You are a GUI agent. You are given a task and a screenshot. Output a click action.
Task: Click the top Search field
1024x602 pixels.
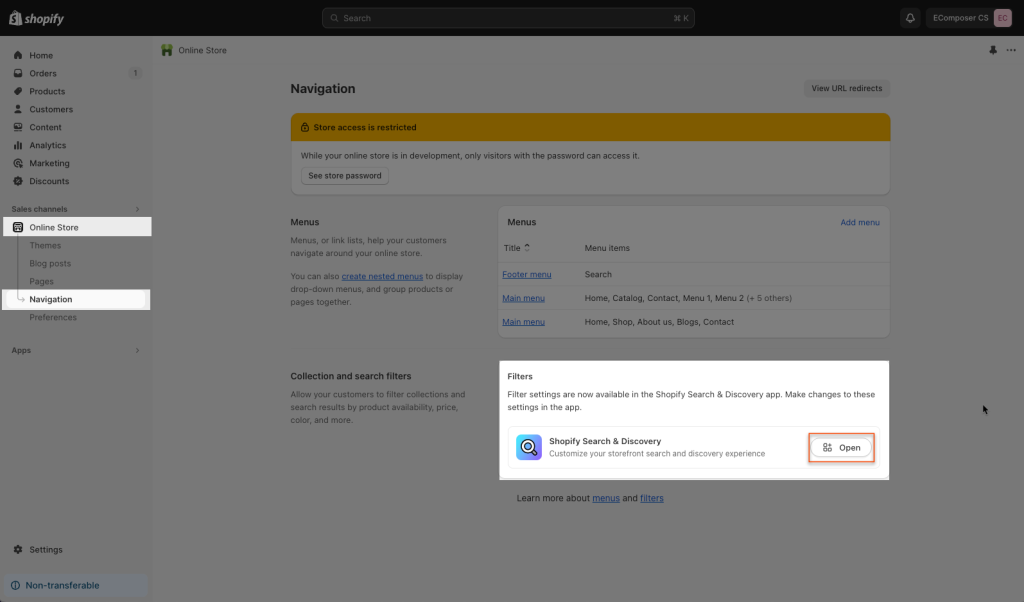point(508,18)
